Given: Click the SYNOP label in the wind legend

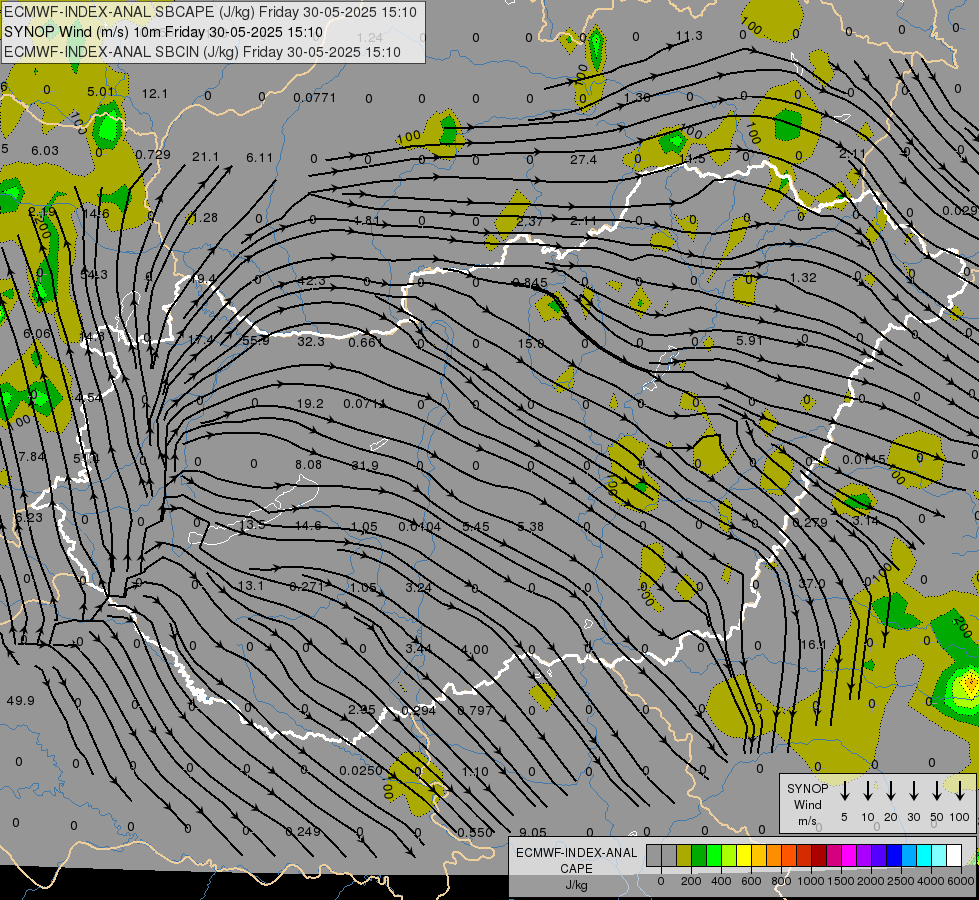Looking at the screenshot, I should click(807, 788).
